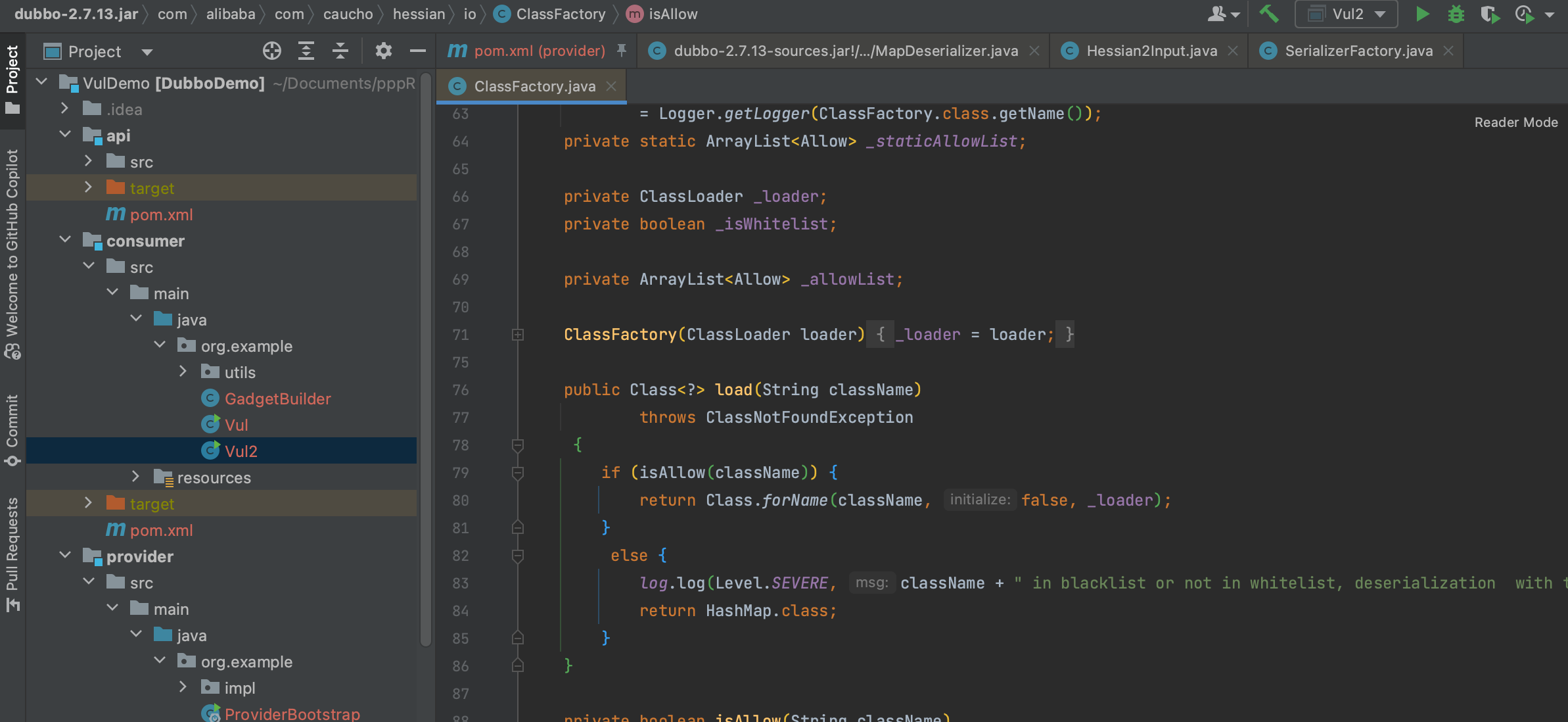The image size is (1568, 722).
Task: Close the Hessian2Input.java tab
Action: (x=1233, y=51)
